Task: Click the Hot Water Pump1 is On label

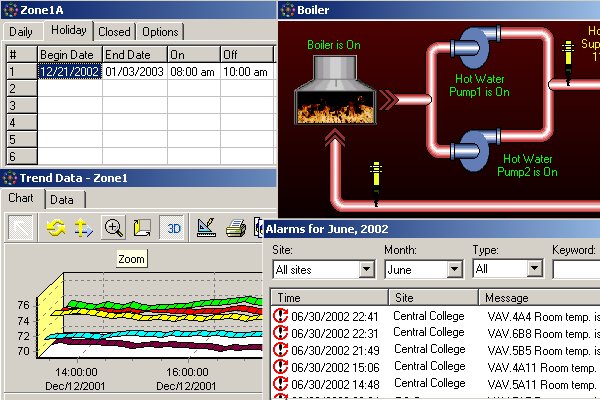Action: pyautogui.click(x=479, y=85)
